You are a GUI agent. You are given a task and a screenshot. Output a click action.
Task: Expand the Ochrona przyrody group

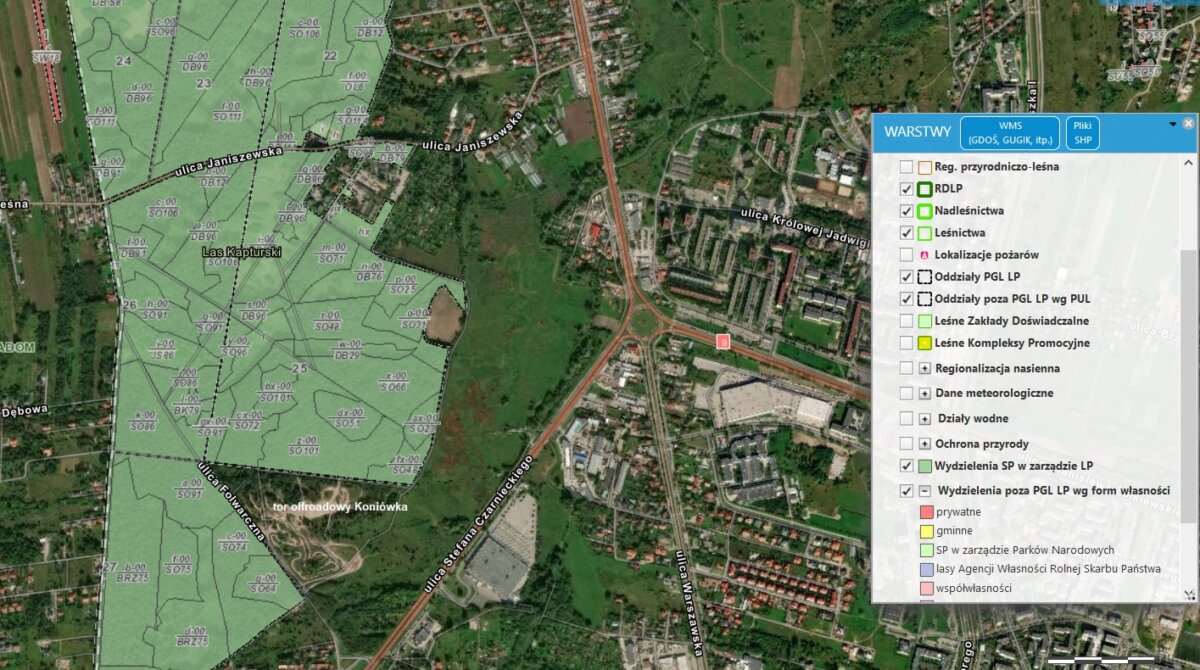(925, 443)
